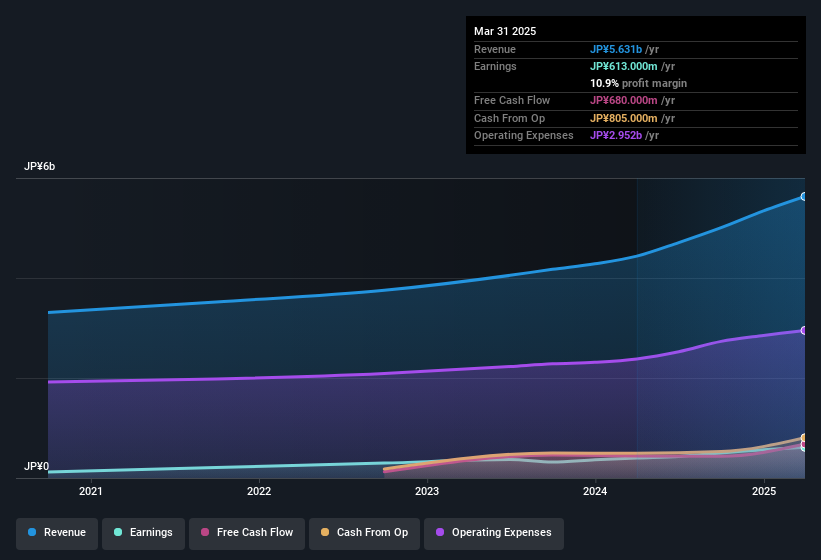
Task: Click the 2023 x-axis label
Action: click(x=427, y=491)
